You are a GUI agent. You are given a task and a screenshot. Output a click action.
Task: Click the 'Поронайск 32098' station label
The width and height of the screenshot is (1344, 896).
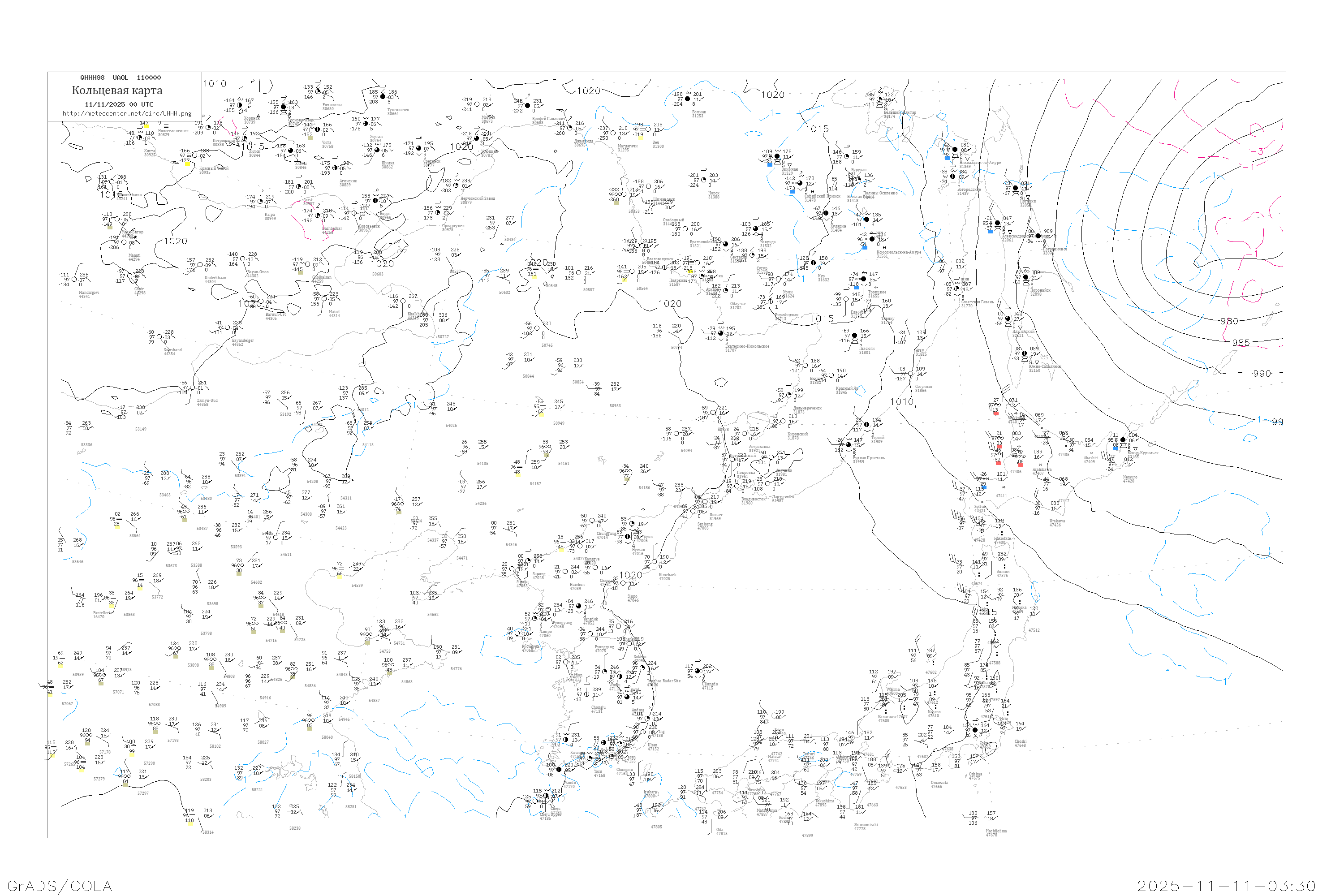1040,292
